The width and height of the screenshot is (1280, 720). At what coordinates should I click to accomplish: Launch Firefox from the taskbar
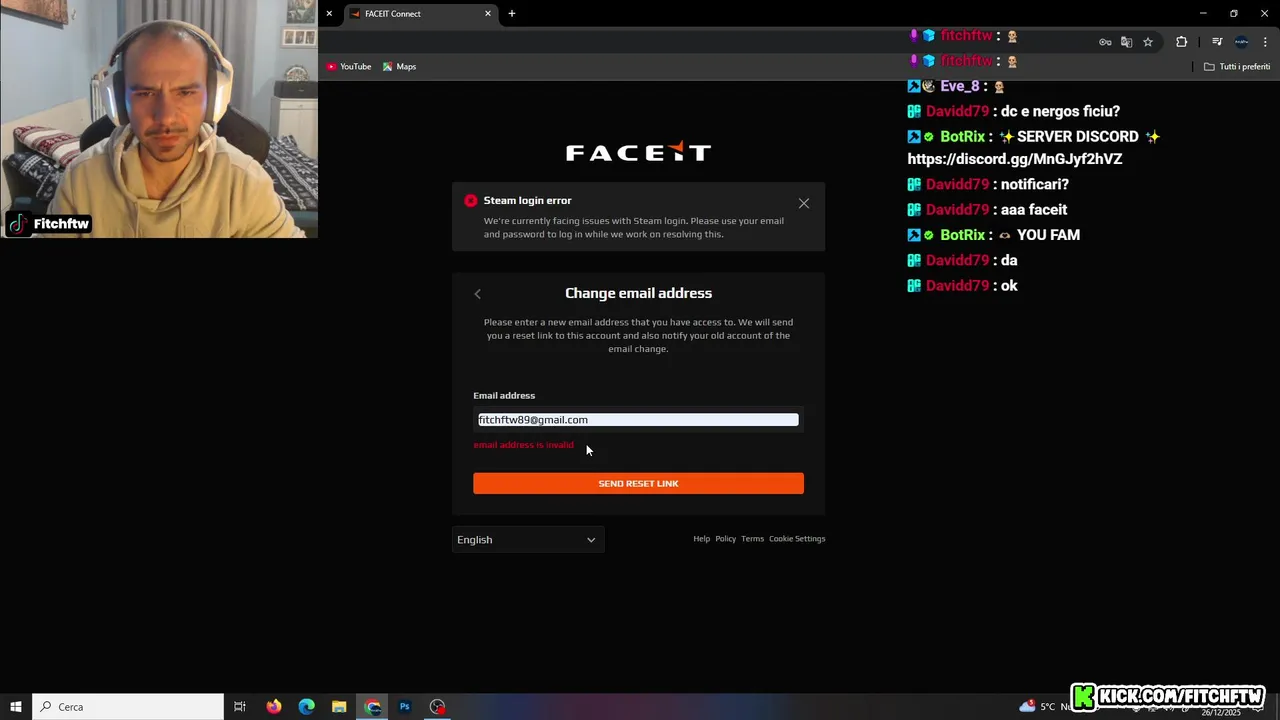[274, 707]
